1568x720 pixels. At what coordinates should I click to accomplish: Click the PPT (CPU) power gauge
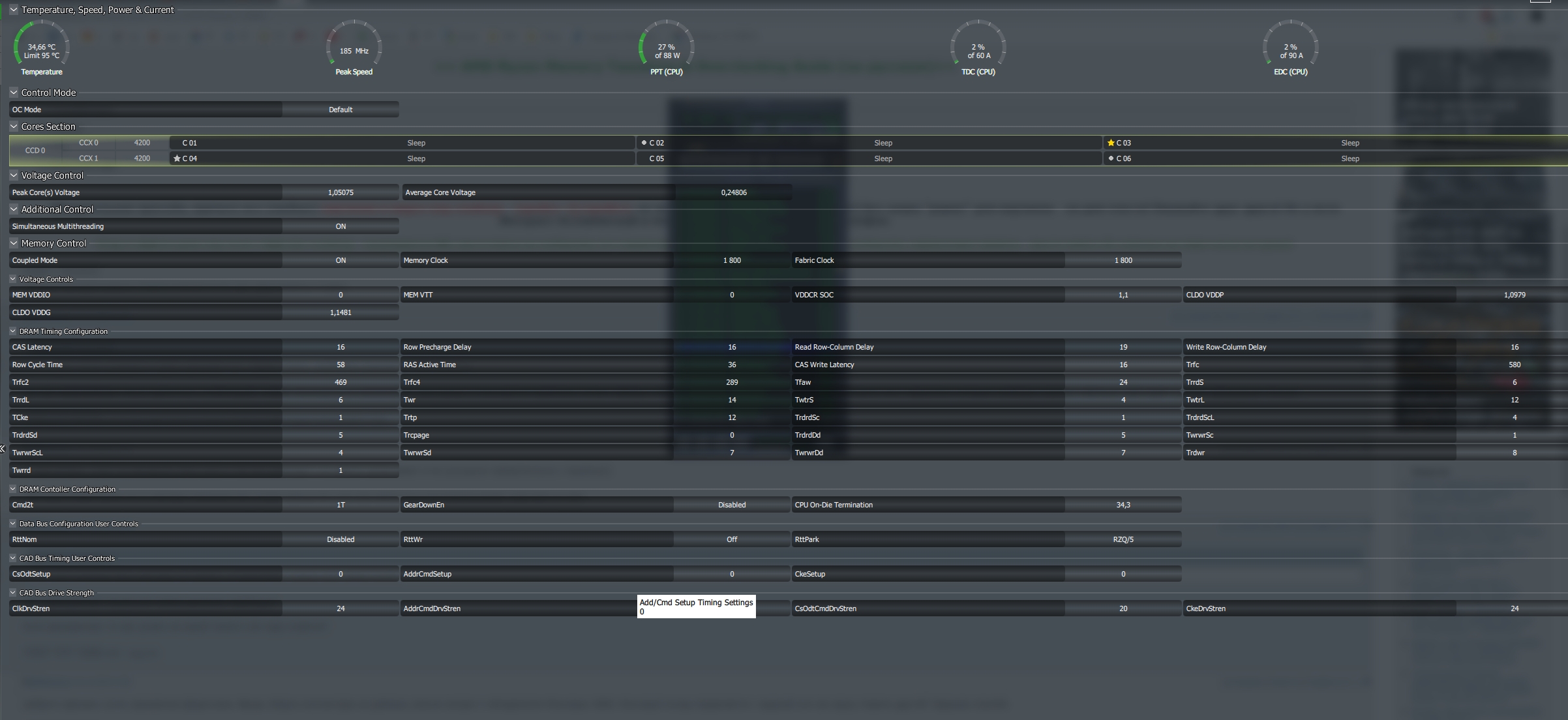(x=666, y=48)
